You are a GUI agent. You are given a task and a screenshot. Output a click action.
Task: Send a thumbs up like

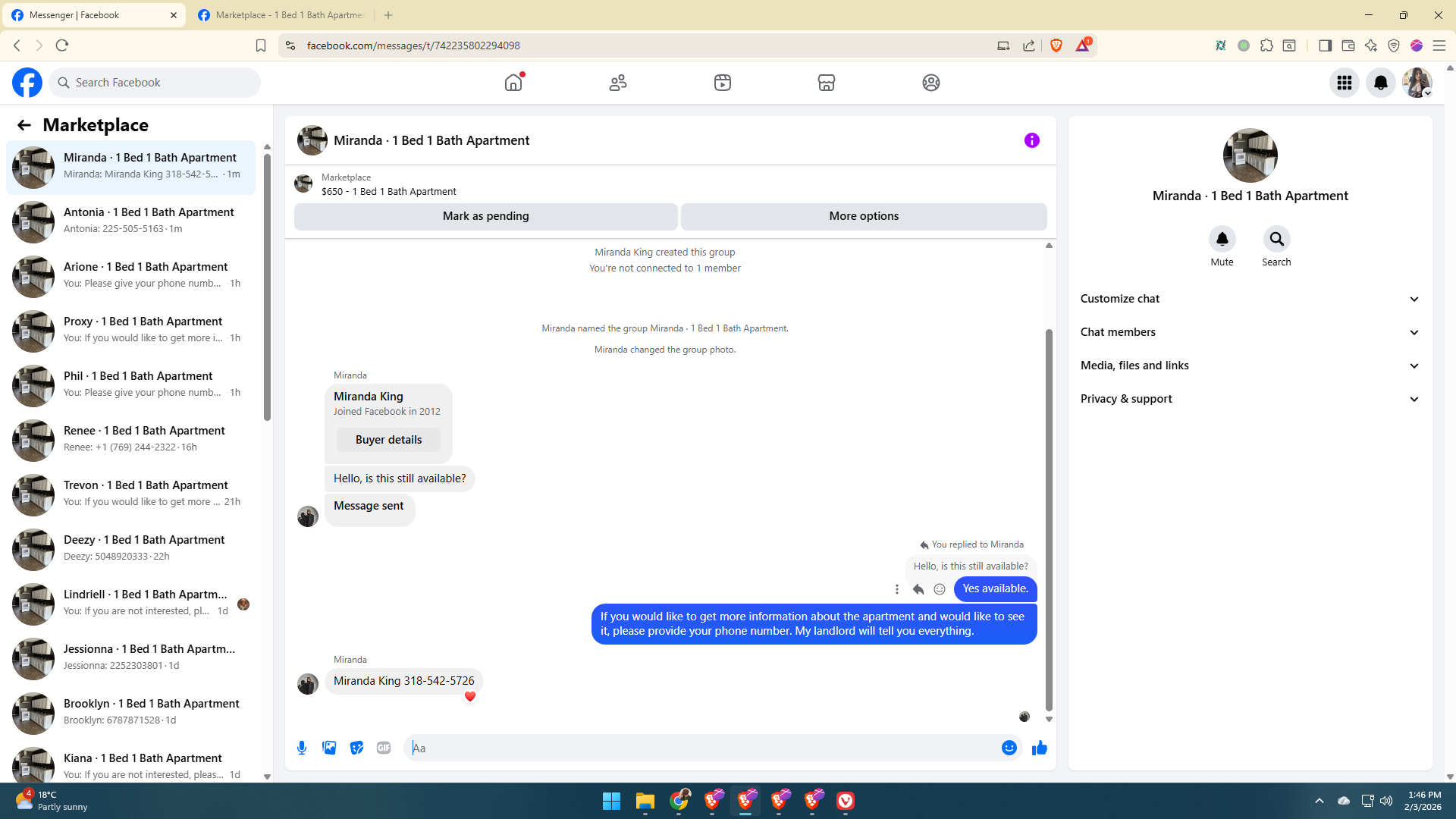1039,748
